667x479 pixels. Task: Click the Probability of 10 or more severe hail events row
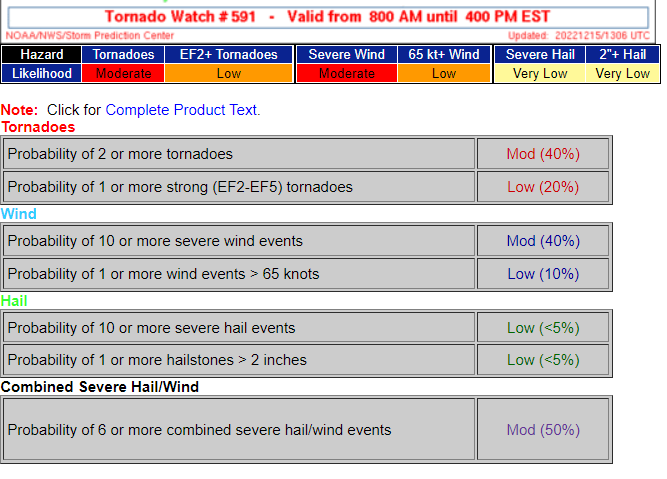pos(239,328)
